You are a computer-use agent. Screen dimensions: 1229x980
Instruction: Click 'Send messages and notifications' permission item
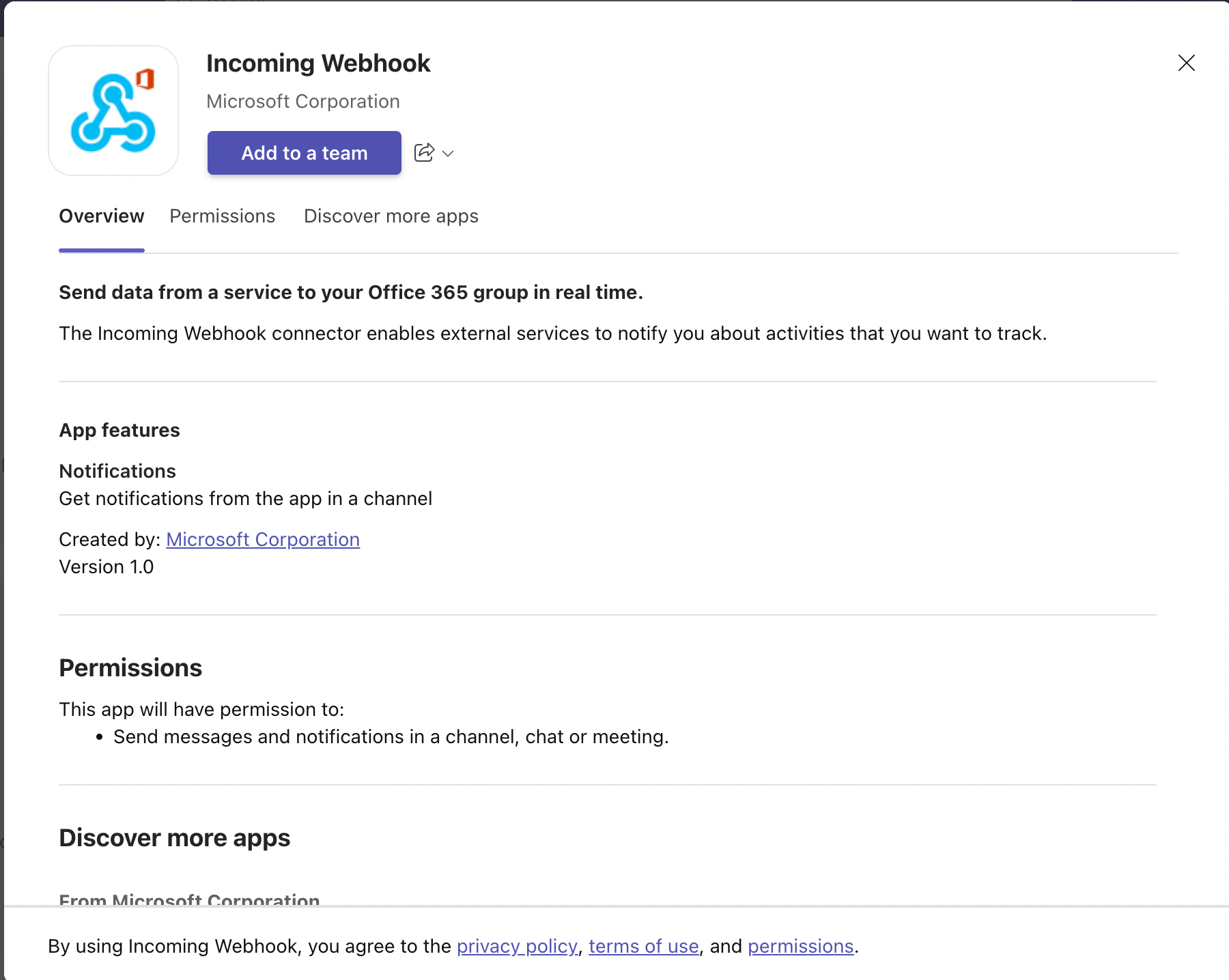[x=391, y=737]
